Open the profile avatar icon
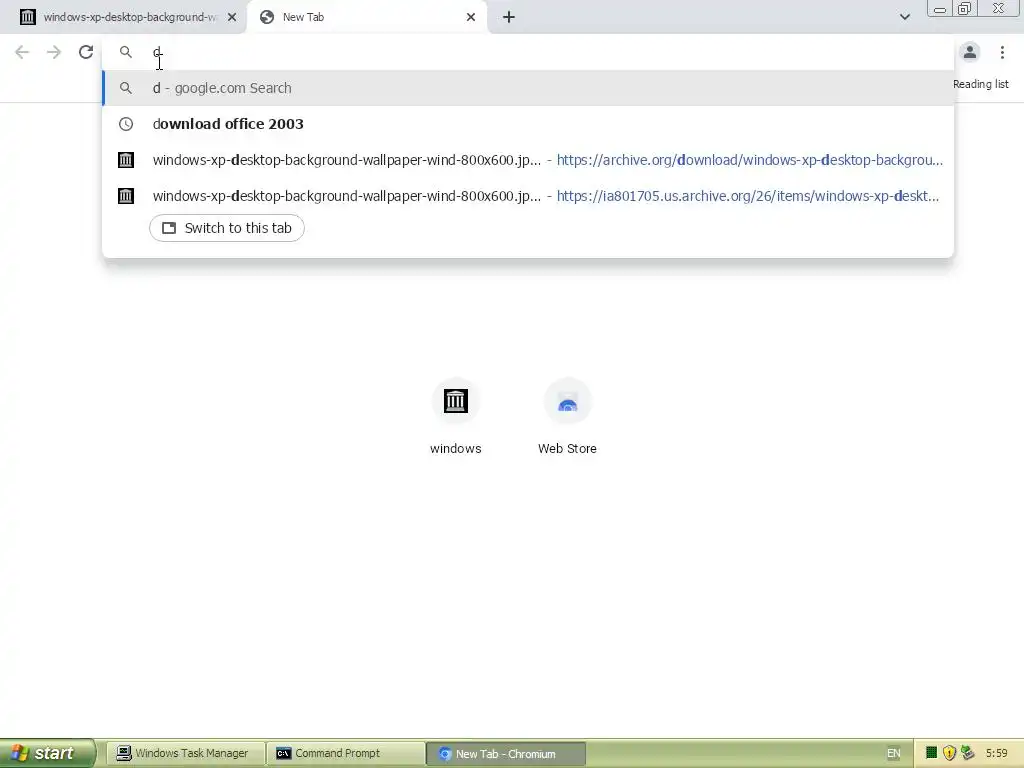1024x768 pixels. (x=970, y=52)
